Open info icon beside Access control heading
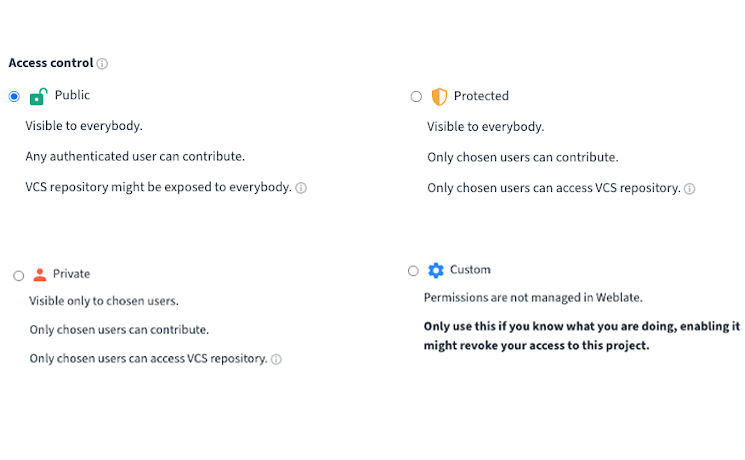This screenshot has width=745, height=460. point(102,64)
